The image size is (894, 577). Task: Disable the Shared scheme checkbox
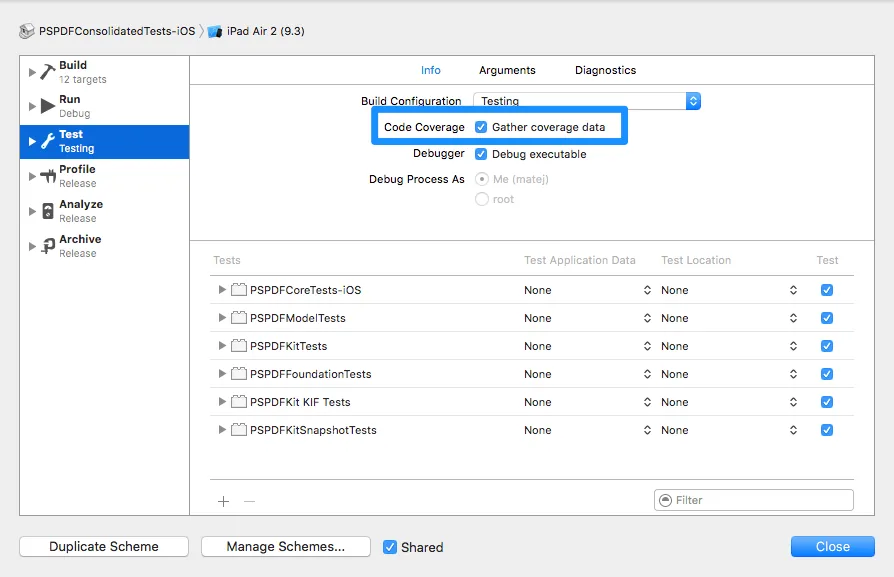390,547
